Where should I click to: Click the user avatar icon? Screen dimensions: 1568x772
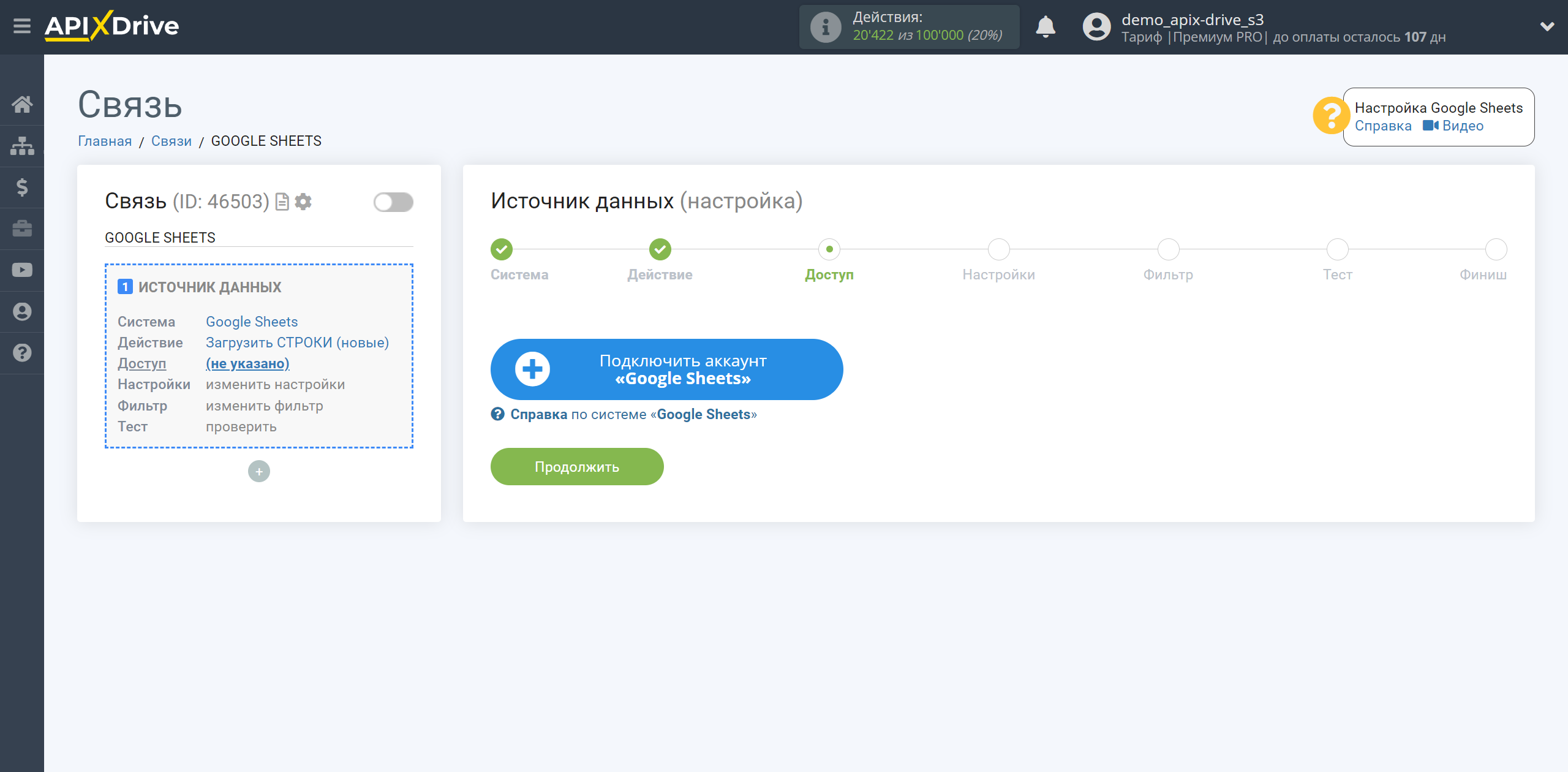1096,27
